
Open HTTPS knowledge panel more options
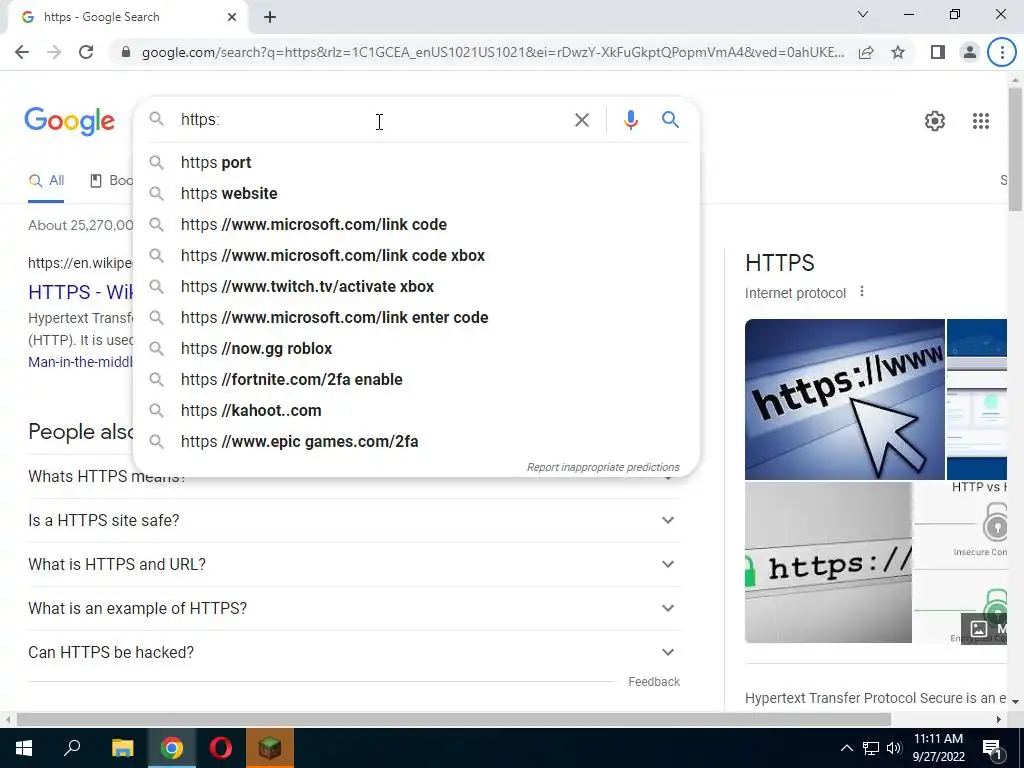tap(861, 292)
